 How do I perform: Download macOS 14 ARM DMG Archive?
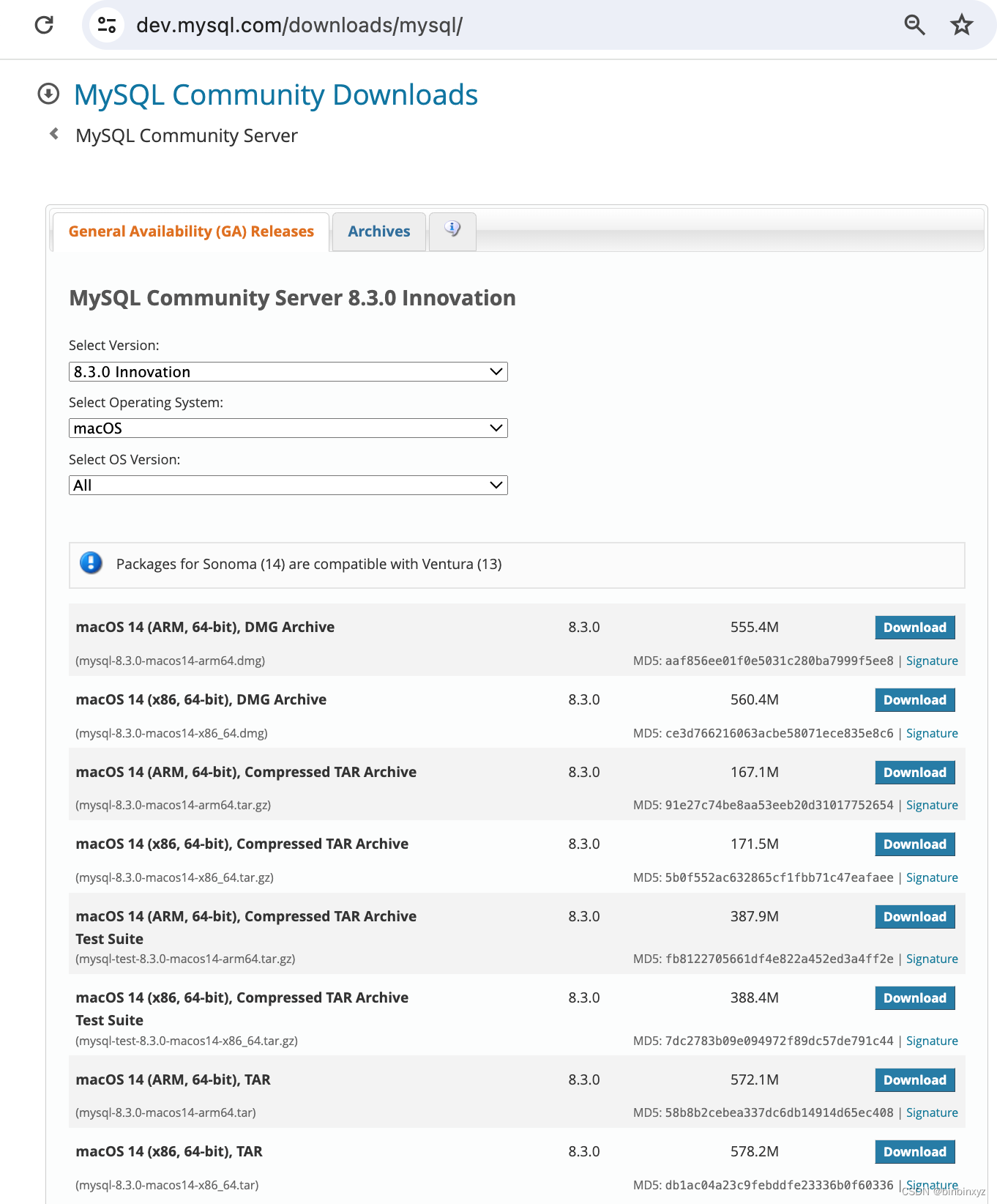coord(915,627)
